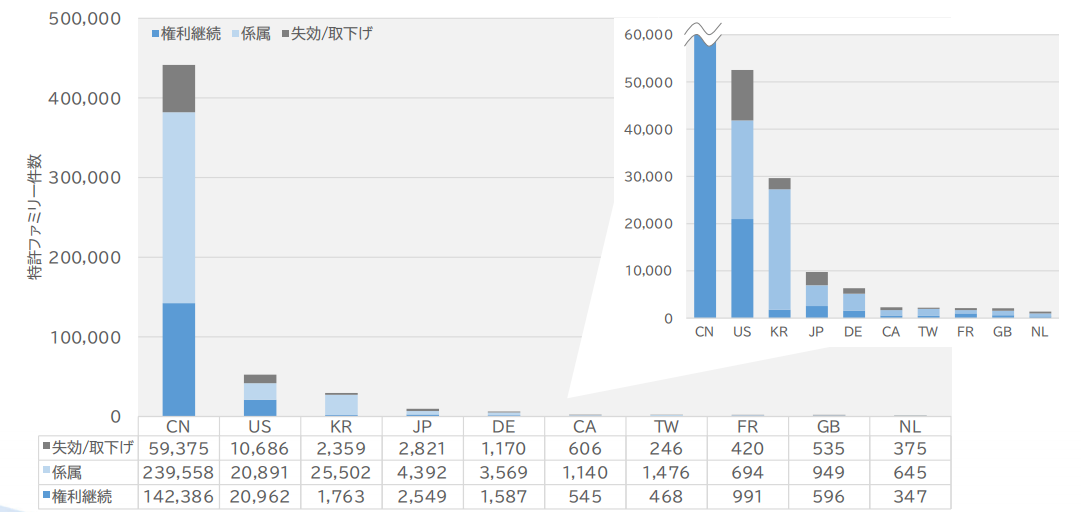Click the light blue segment of main CN bar

178,207
